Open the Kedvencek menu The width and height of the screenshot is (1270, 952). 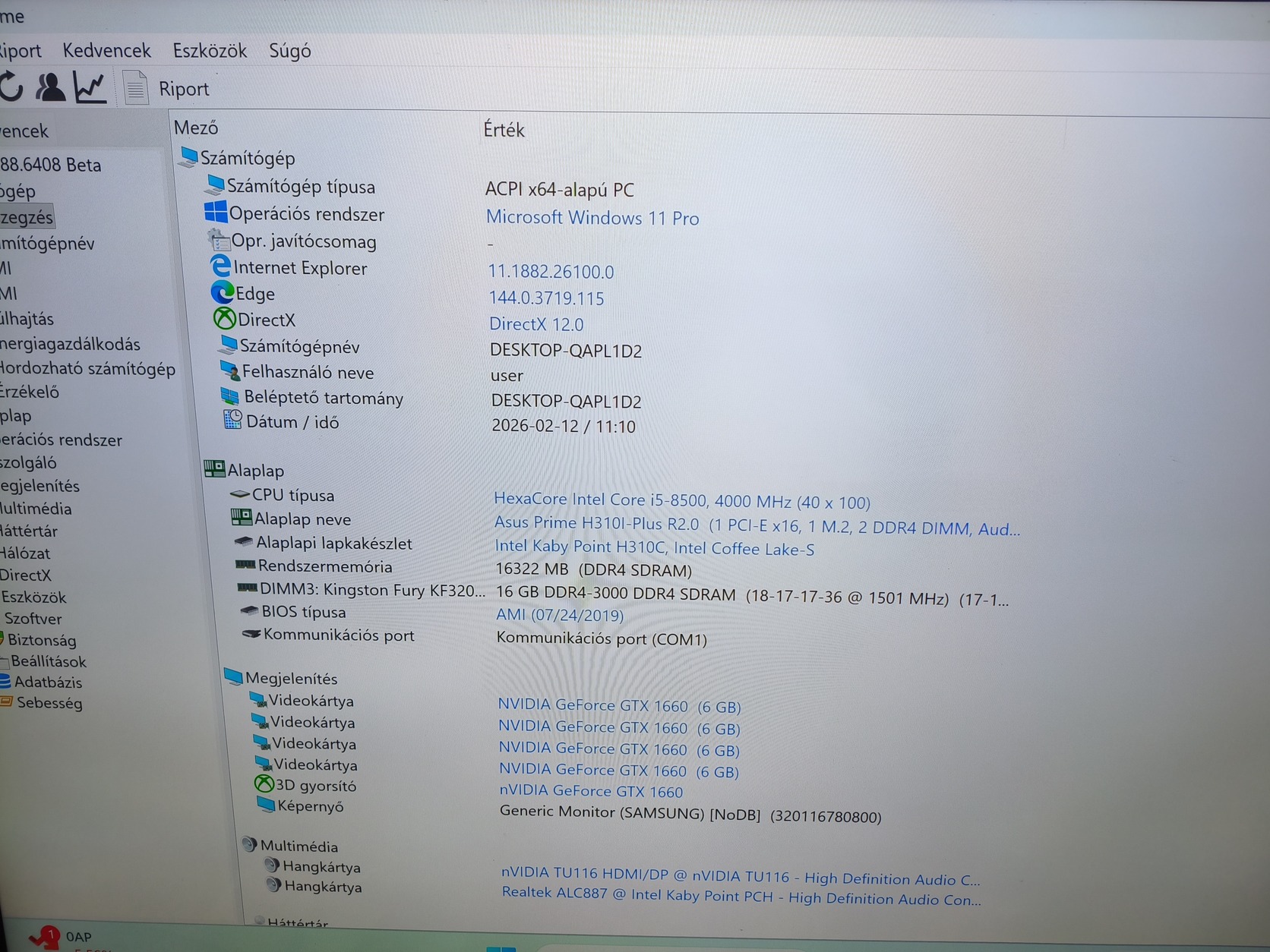pos(106,51)
